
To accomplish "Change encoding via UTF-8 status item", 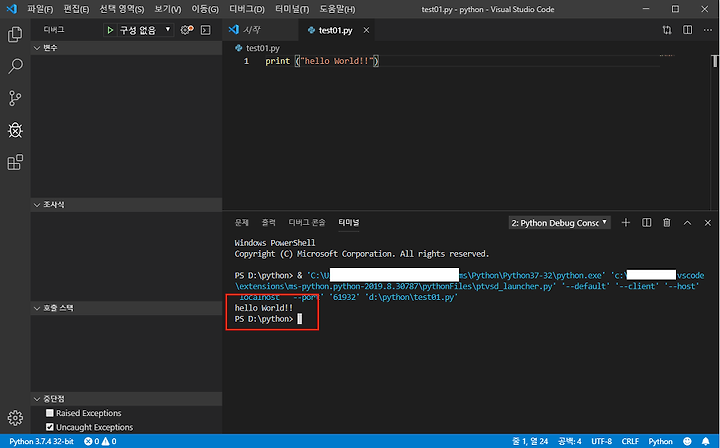I will point(602,442).
